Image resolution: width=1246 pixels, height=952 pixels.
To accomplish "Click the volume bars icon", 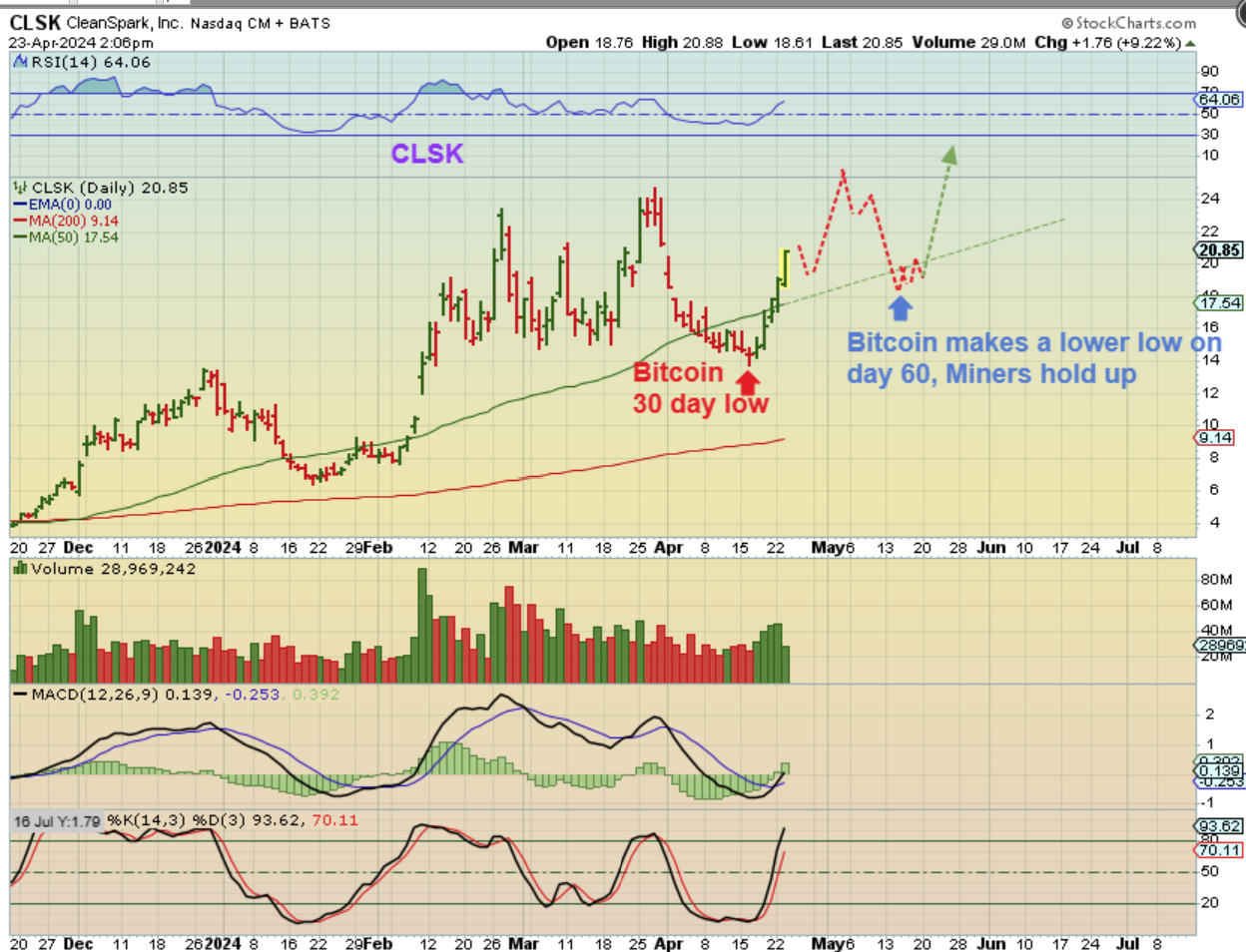I will pyautogui.click(x=20, y=569).
